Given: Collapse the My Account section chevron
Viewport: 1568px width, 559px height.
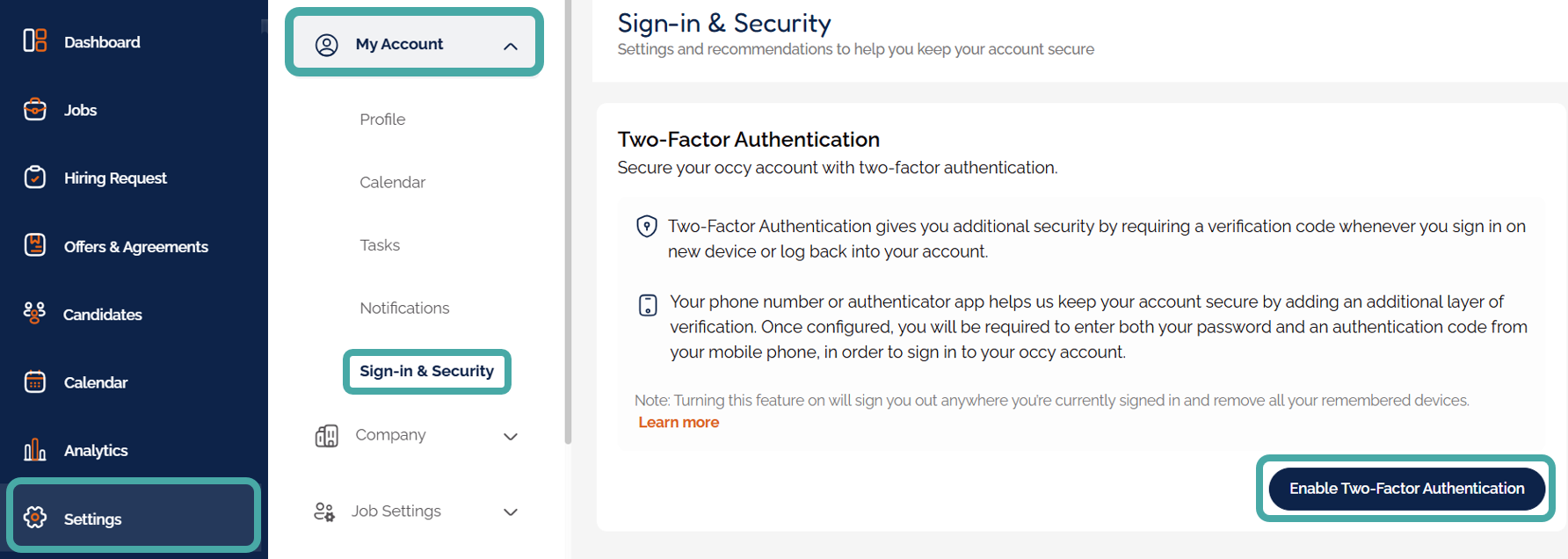Looking at the screenshot, I should [x=511, y=46].
